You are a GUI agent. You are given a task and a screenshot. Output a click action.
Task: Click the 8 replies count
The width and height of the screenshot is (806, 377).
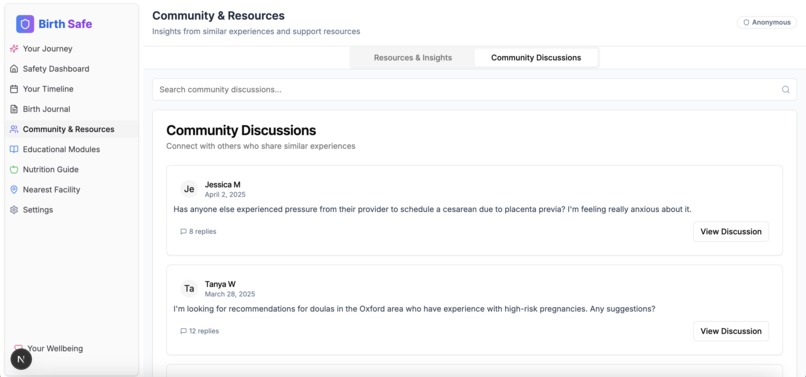pyautogui.click(x=203, y=231)
